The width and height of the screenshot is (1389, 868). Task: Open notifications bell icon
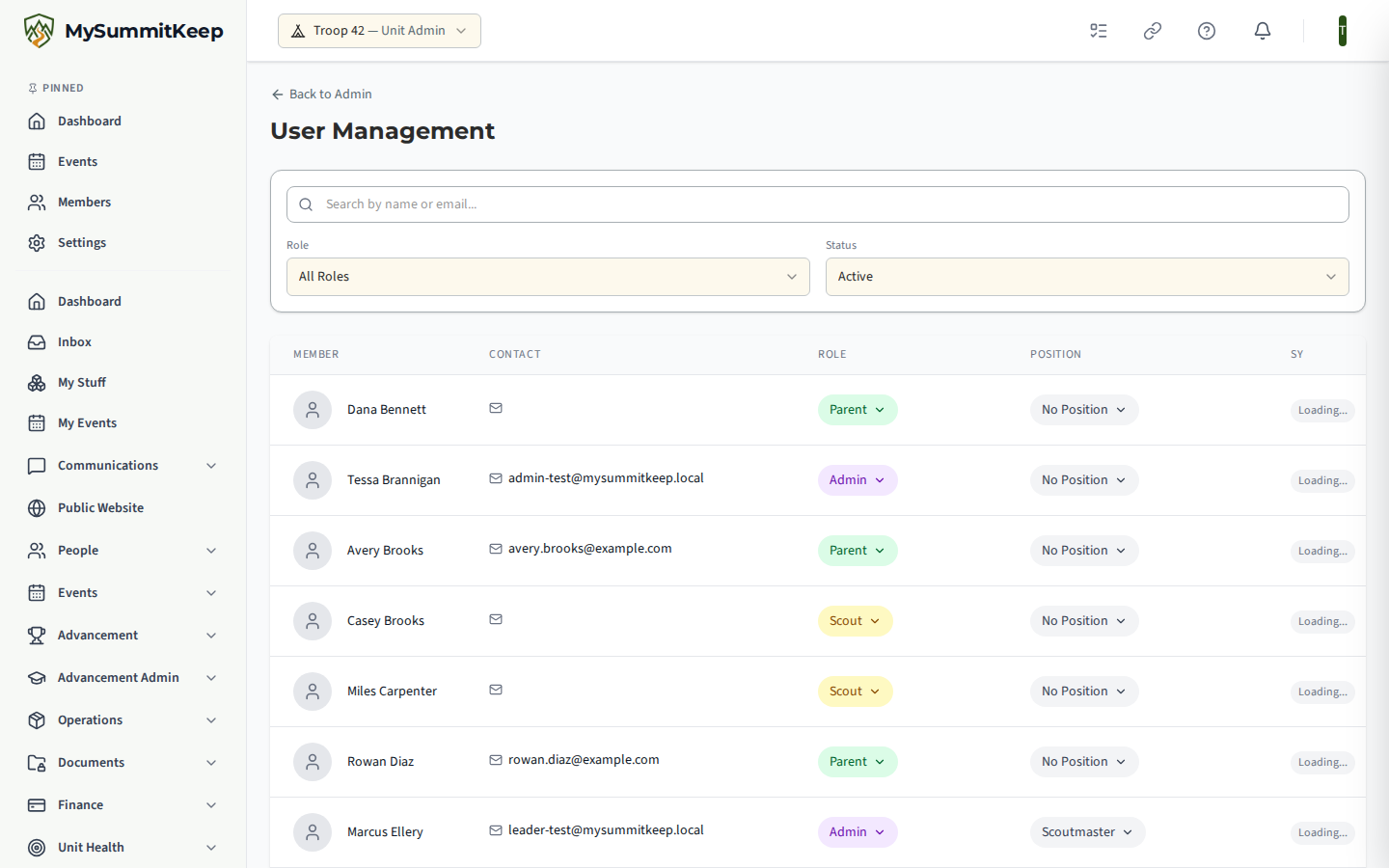[x=1263, y=31]
